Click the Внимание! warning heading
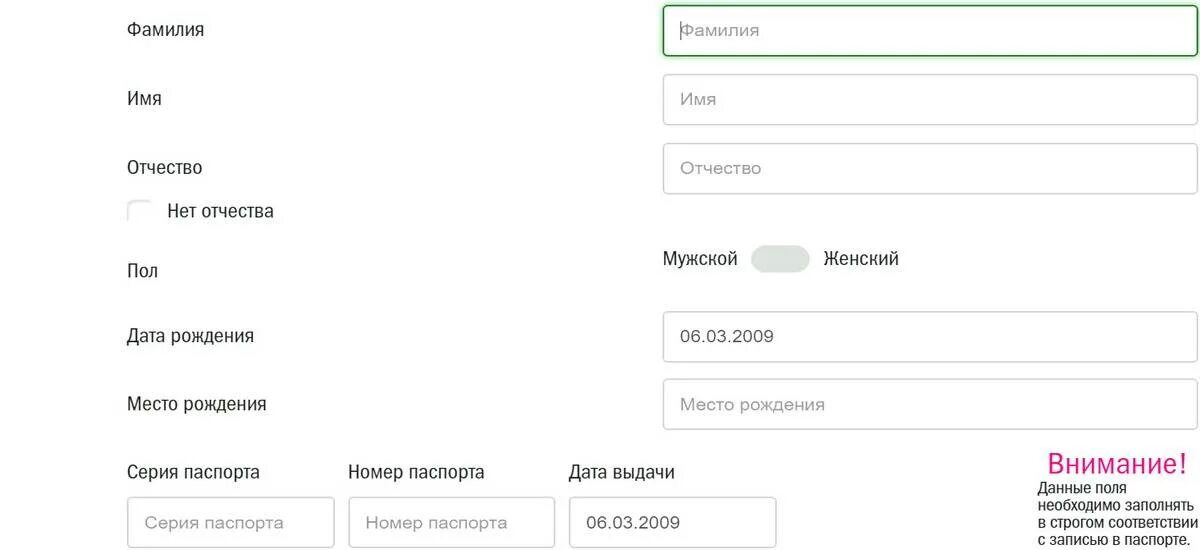Image resolution: width=1200 pixels, height=550 pixels. [1117, 464]
